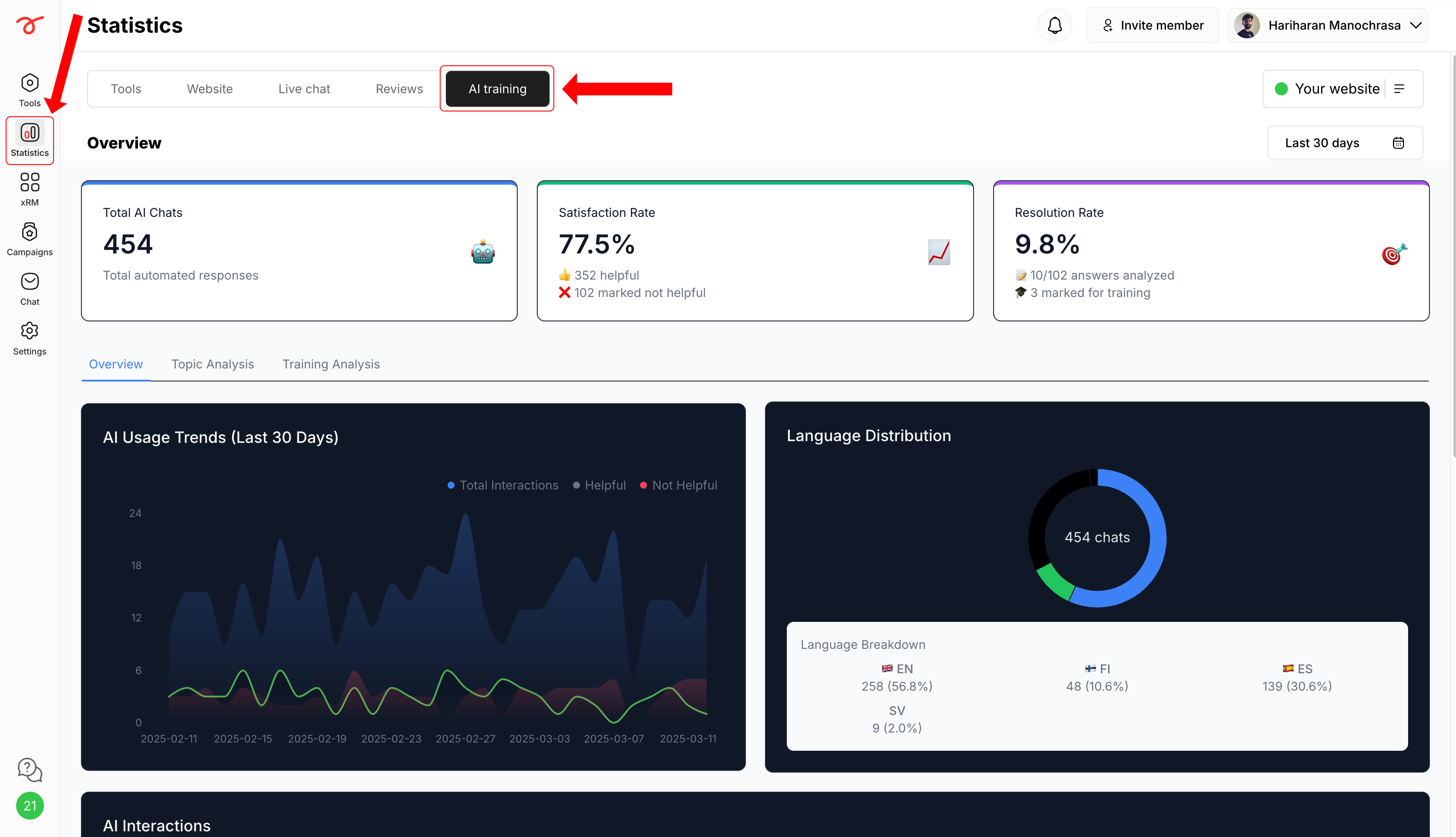Open Last 30 days date picker
The width and height of the screenshot is (1456, 837).
1345,142
